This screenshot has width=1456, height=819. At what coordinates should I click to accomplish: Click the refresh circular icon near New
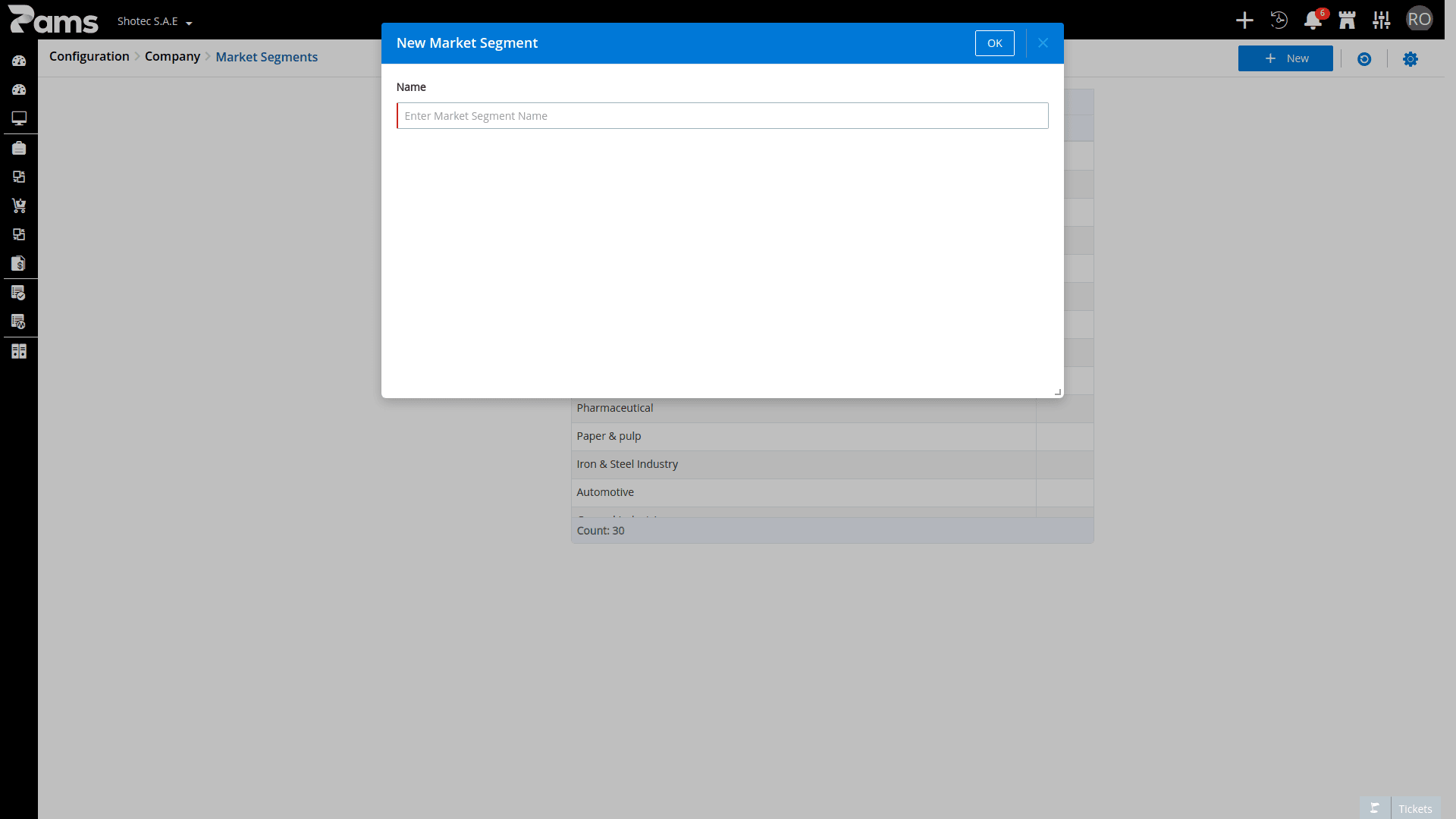(x=1364, y=59)
